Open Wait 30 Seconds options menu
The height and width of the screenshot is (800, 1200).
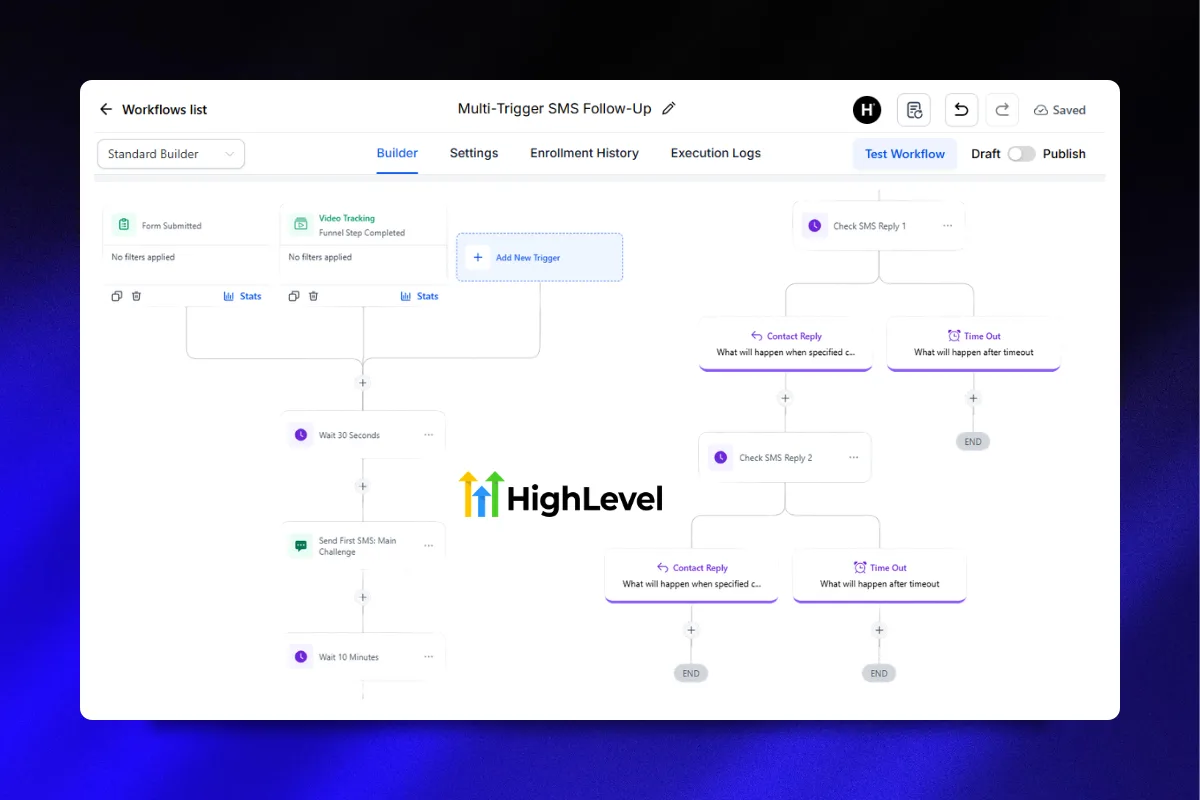[x=429, y=435]
